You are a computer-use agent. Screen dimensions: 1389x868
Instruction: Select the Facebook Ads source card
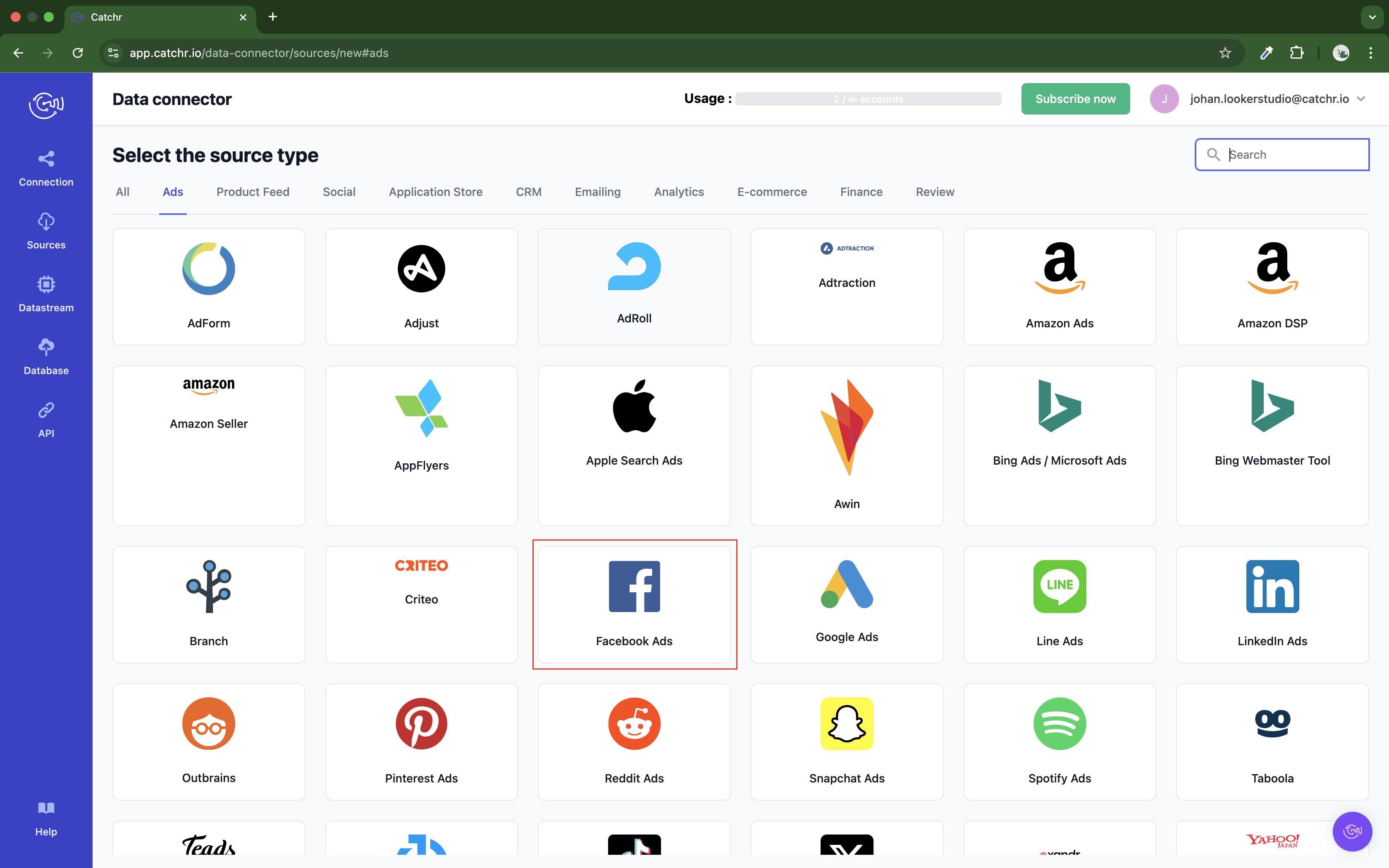pyautogui.click(x=634, y=604)
